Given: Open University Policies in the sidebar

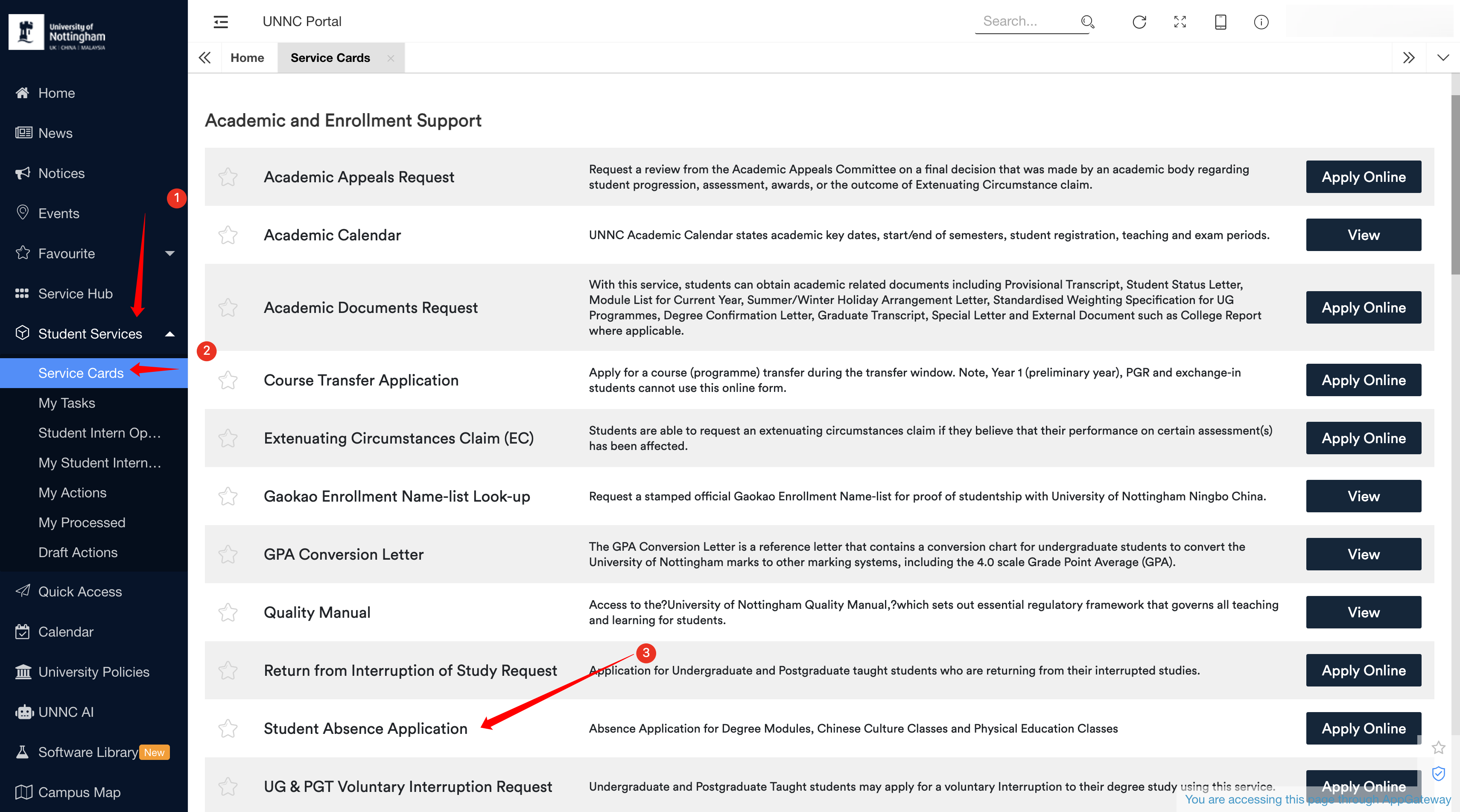Looking at the screenshot, I should coord(93,672).
